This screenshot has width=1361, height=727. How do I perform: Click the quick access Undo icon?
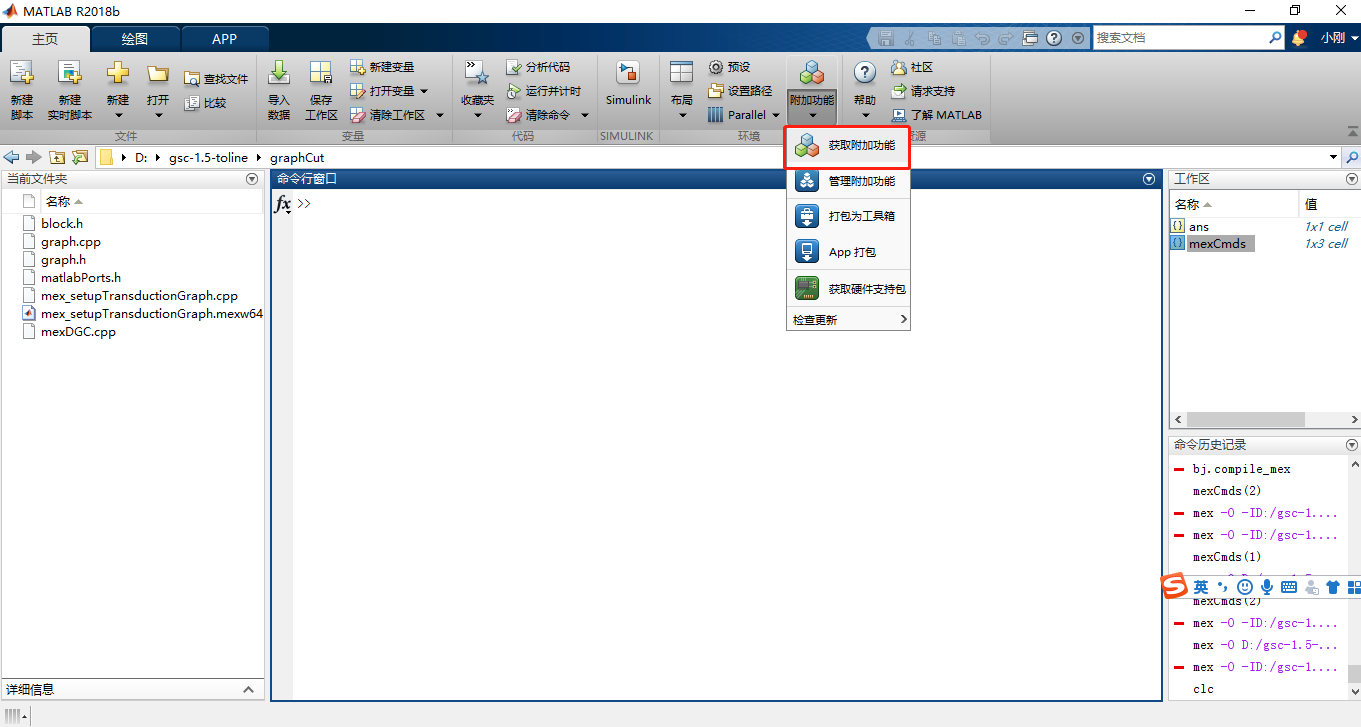coord(981,38)
